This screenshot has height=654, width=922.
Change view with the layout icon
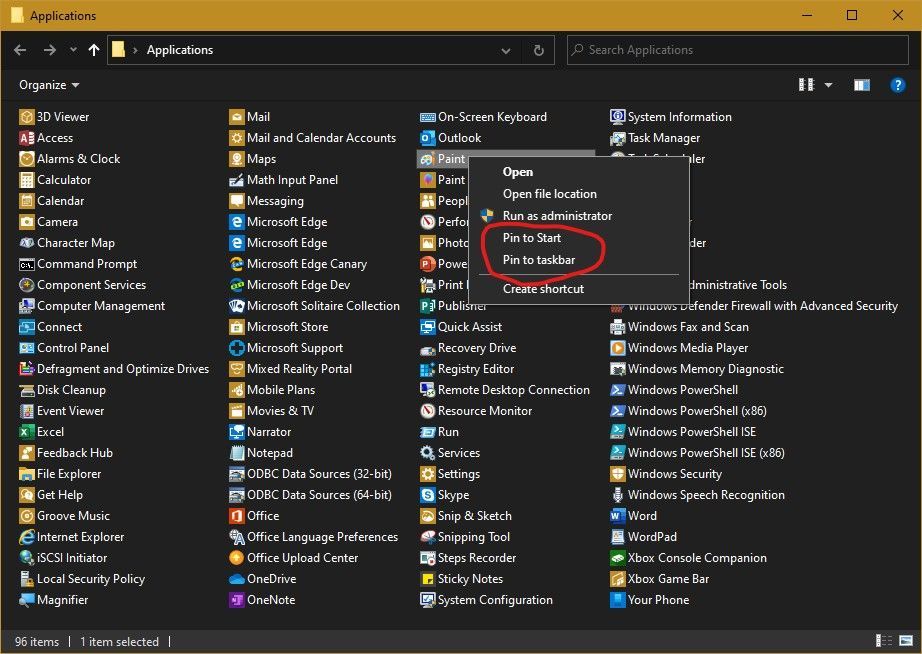(806, 85)
